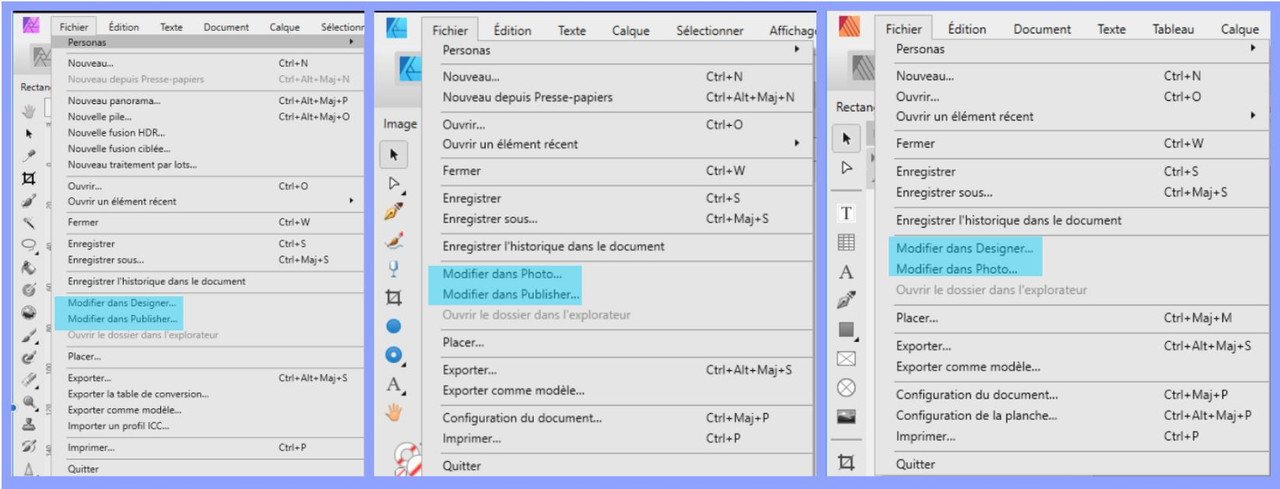The height and width of the screenshot is (489, 1280).
Task: Select the Vector Crop tool in the Publisher window
Action: click(846, 462)
